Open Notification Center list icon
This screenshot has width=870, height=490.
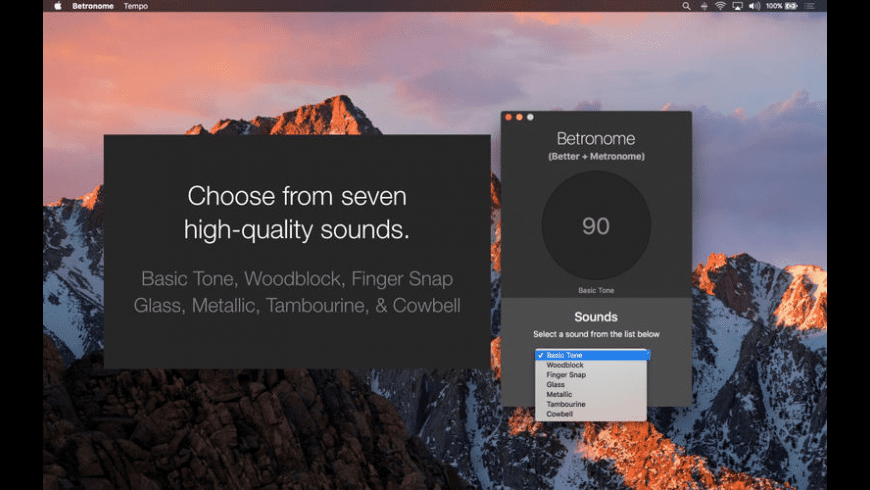[810, 6]
